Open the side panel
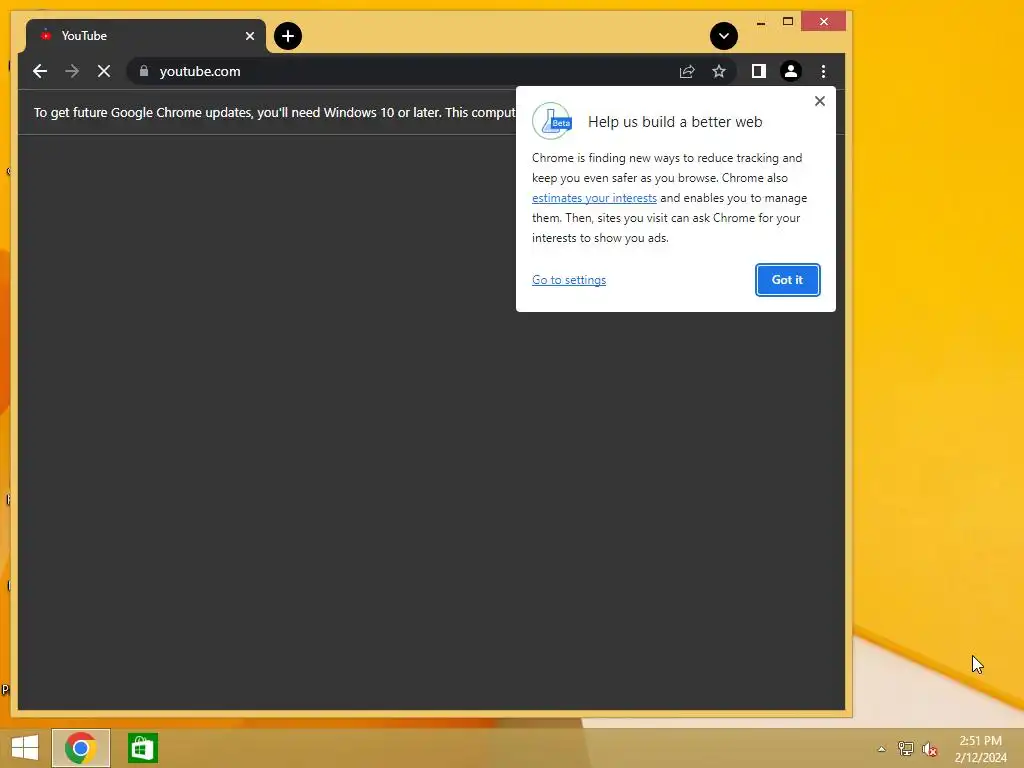Viewport: 1024px width, 768px height. [758, 71]
